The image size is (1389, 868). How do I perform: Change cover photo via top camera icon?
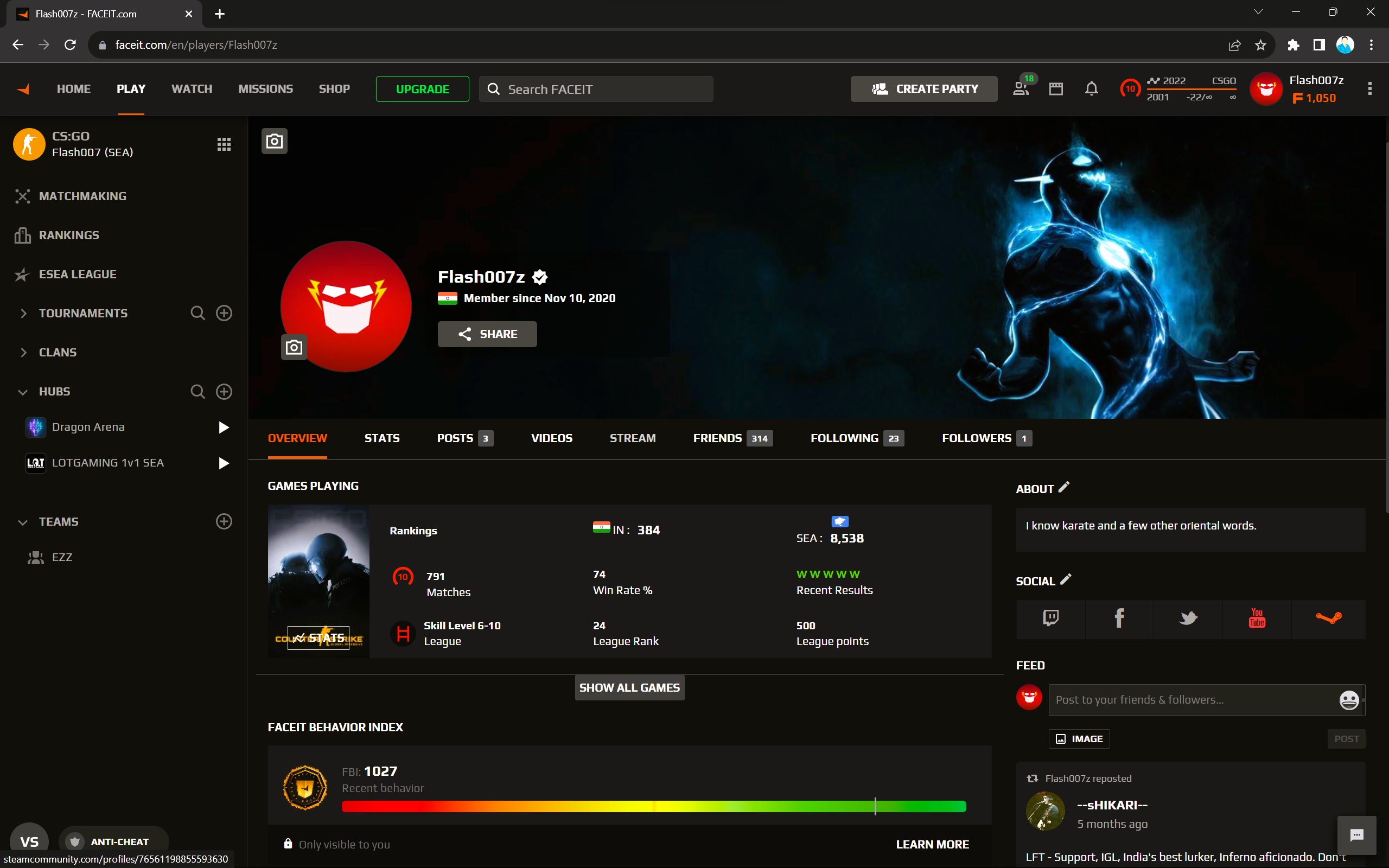pyautogui.click(x=275, y=141)
